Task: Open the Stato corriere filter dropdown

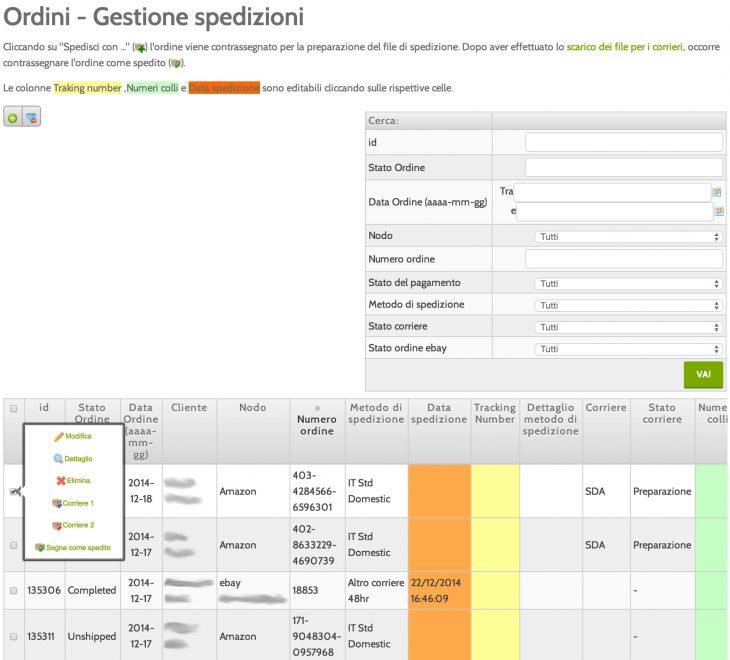Action: (x=629, y=327)
